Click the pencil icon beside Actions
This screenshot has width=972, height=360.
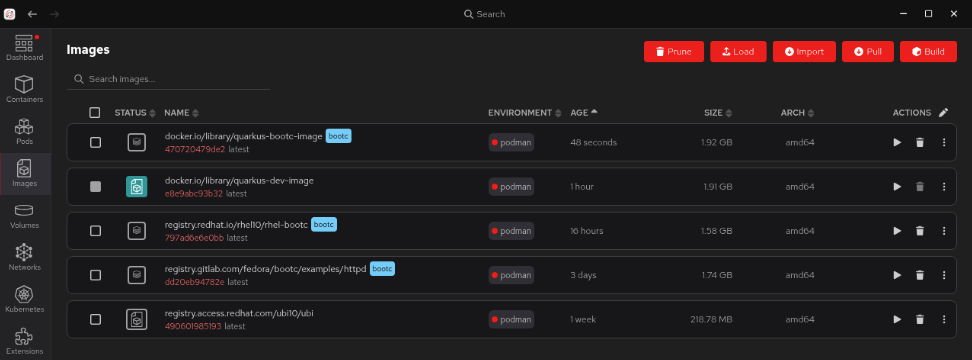[x=943, y=113]
